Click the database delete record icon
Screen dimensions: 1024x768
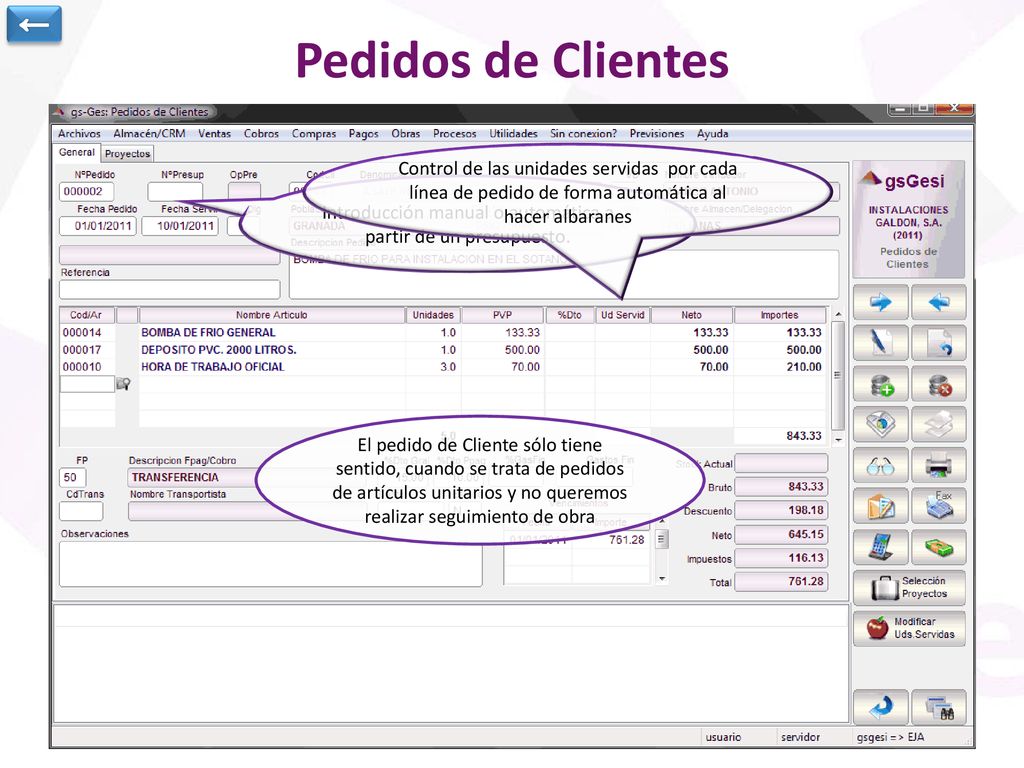pos(938,384)
